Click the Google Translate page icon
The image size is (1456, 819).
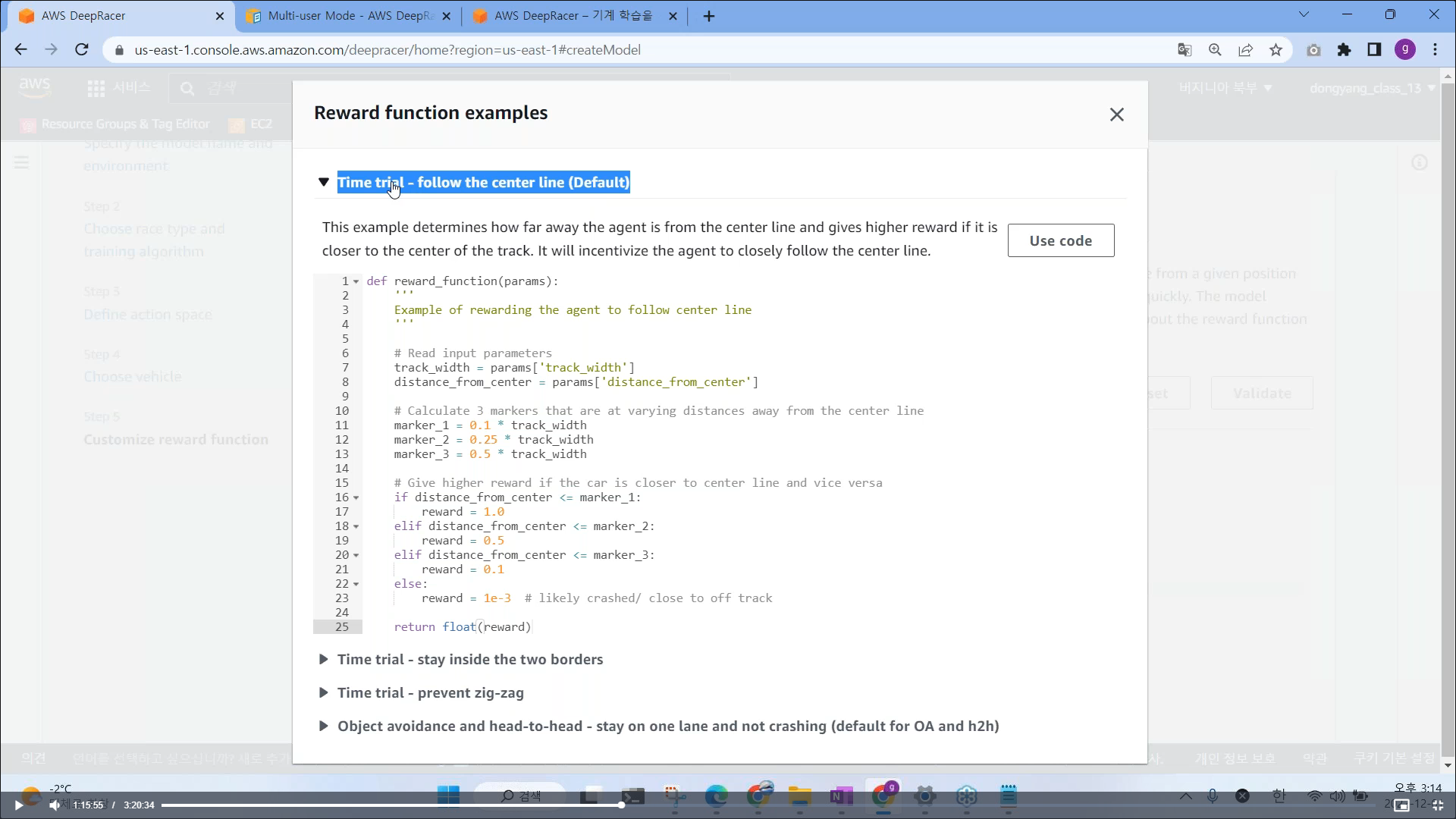tap(1184, 50)
